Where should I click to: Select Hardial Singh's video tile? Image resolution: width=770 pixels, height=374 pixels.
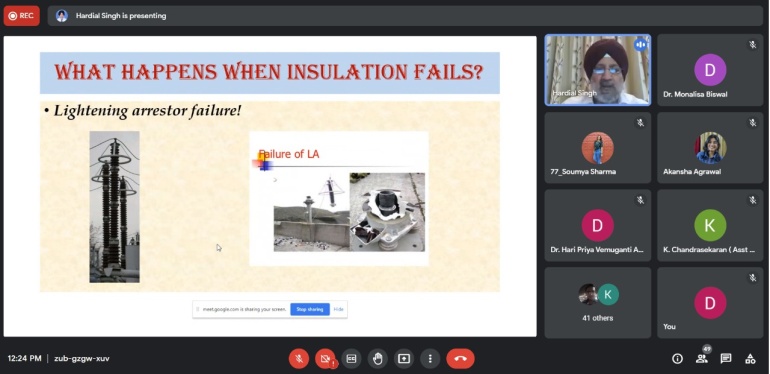598,70
